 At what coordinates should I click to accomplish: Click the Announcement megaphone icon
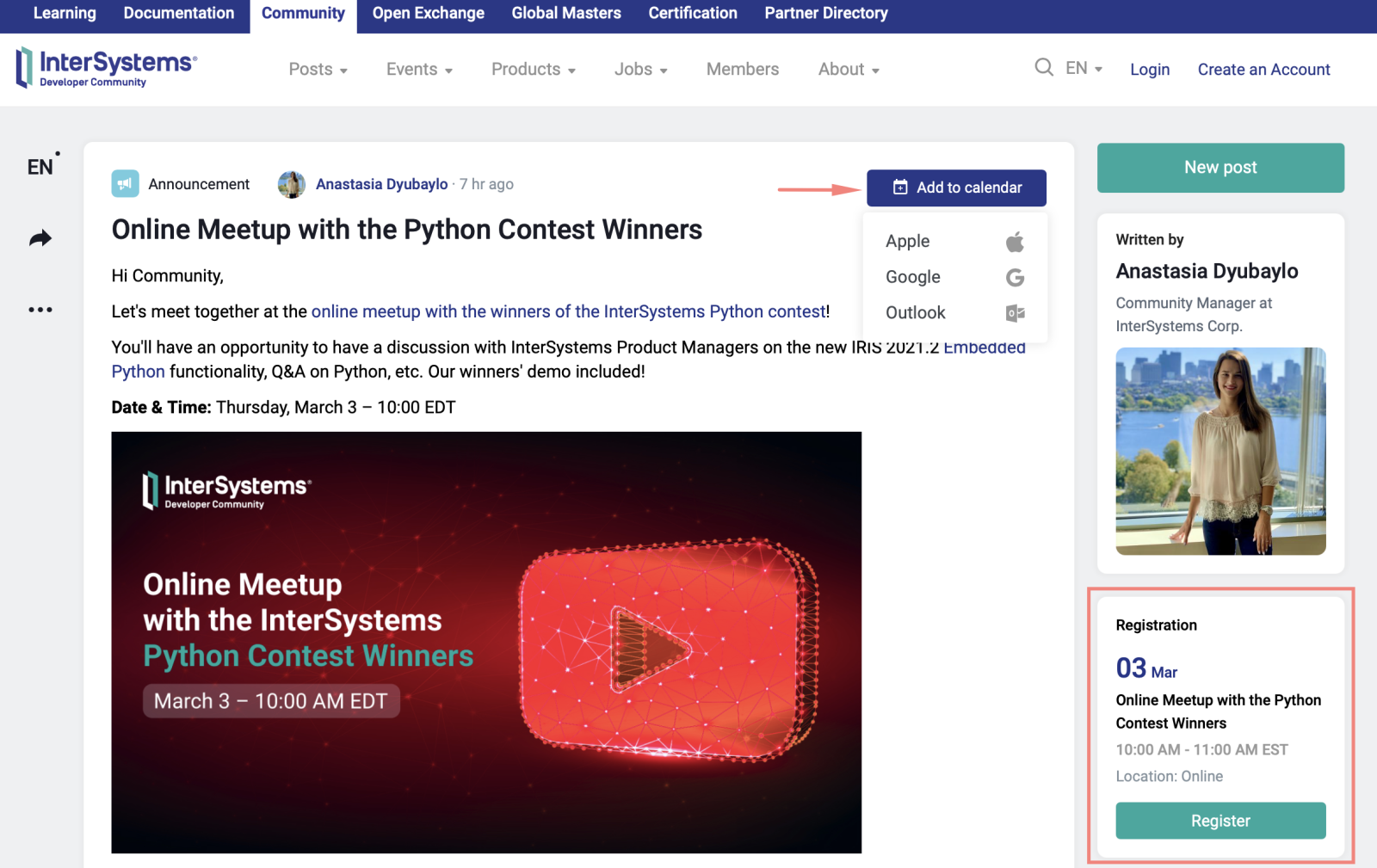(125, 184)
